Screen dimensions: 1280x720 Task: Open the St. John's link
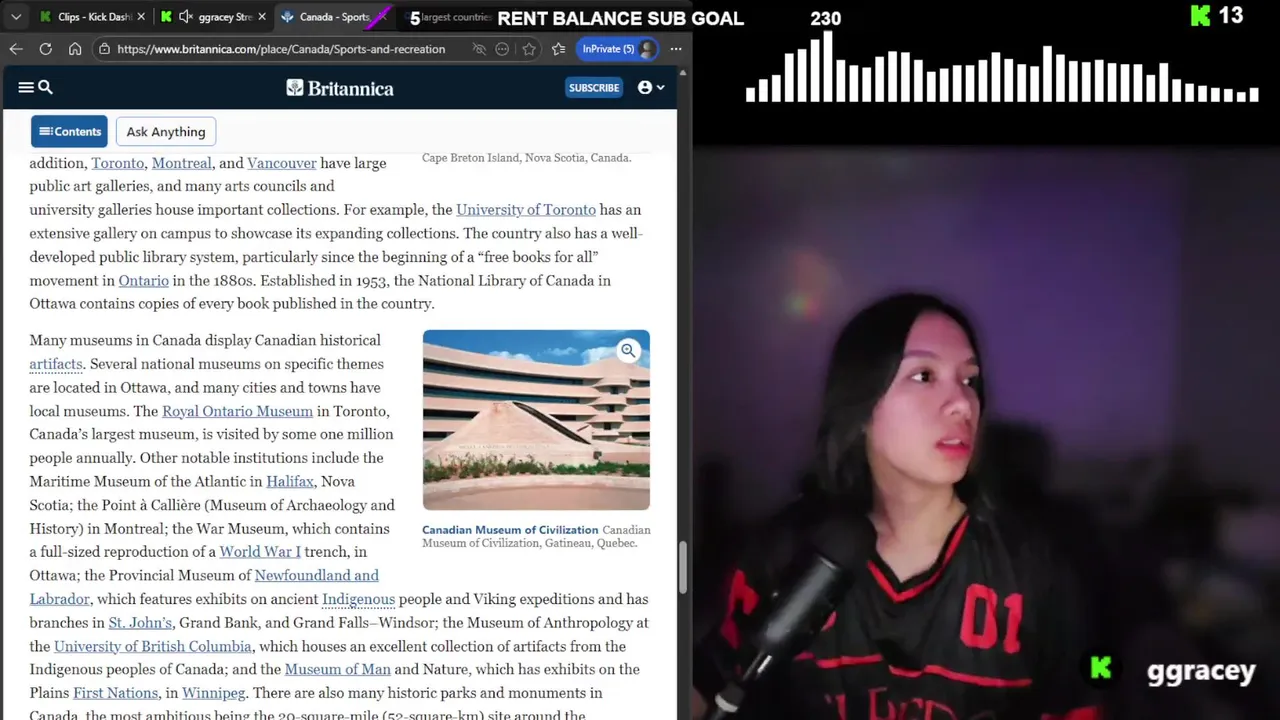click(x=141, y=623)
